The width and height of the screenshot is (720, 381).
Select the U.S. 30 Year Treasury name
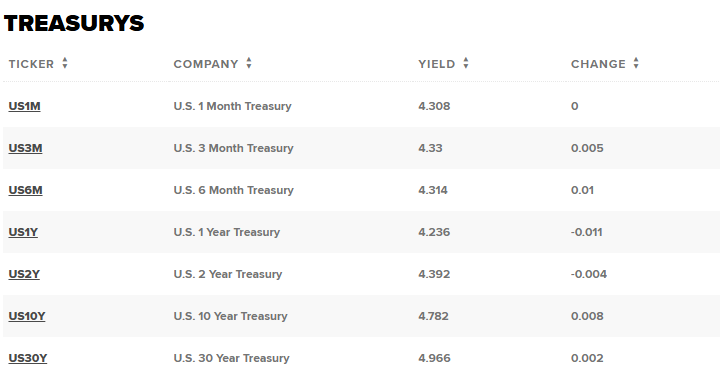tap(231, 358)
